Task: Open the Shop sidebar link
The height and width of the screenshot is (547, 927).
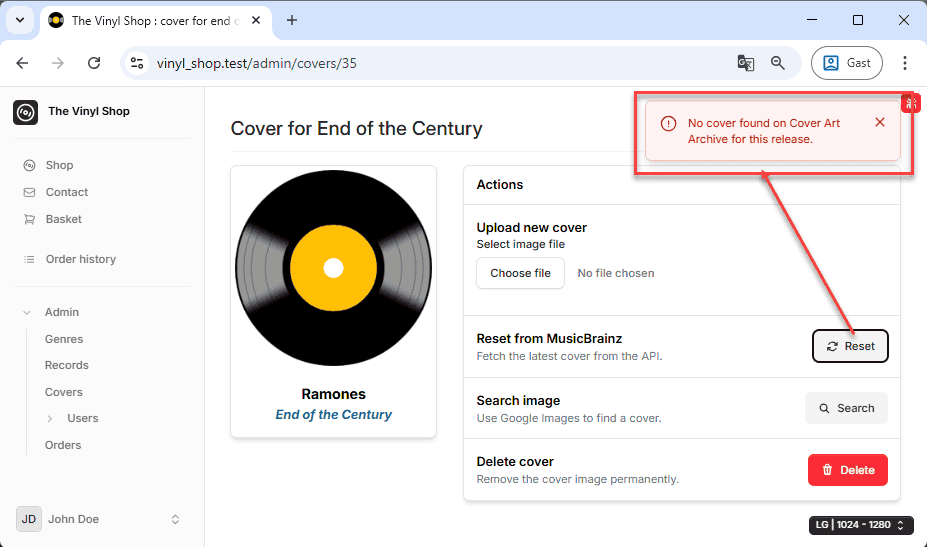Action: point(59,165)
